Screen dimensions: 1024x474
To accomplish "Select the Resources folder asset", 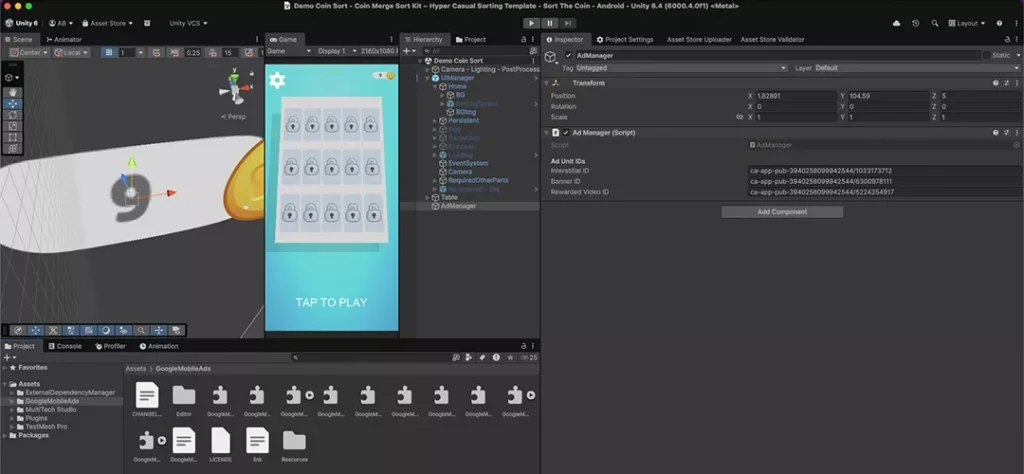I will coord(294,445).
